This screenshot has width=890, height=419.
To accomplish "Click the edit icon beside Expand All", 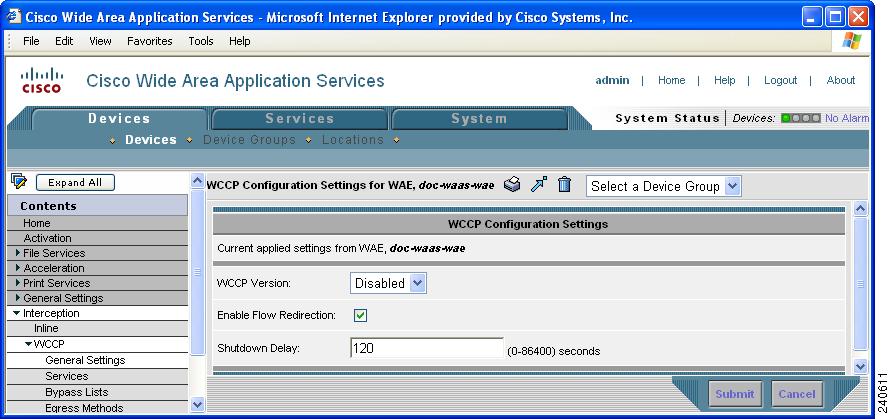I will pos(19,182).
